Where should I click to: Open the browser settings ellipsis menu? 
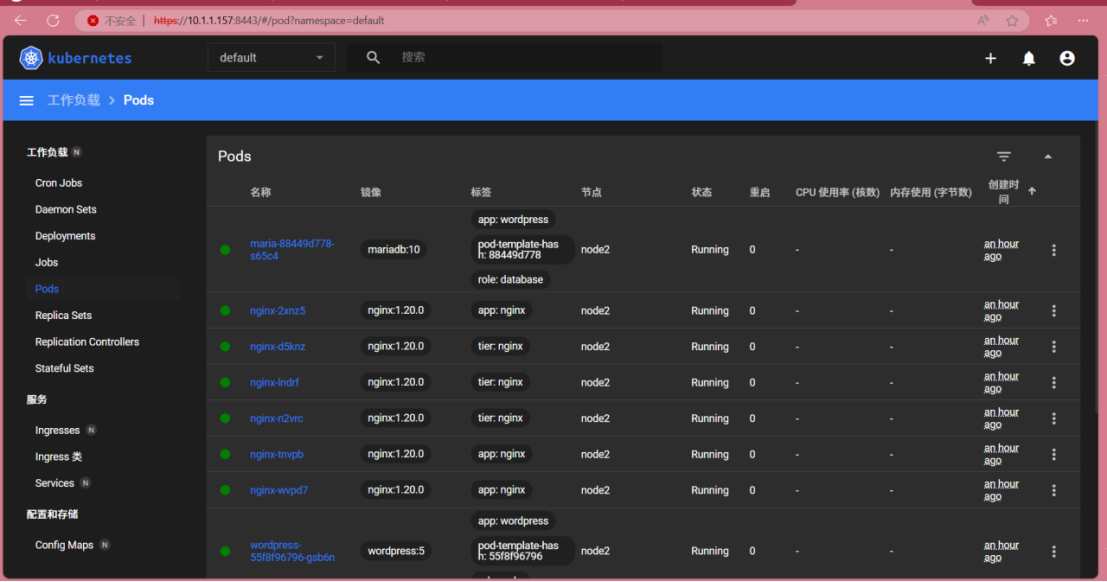[1084, 20]
